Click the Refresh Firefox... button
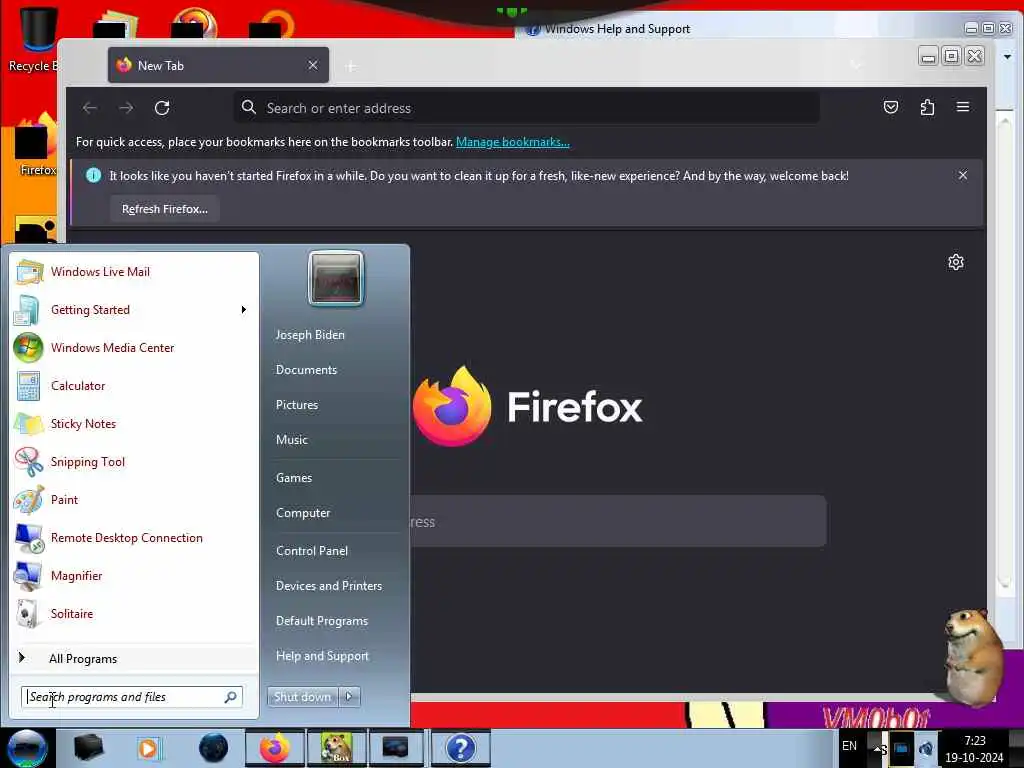The height and width of the screenshot is (768, 1024). point(165,209)
